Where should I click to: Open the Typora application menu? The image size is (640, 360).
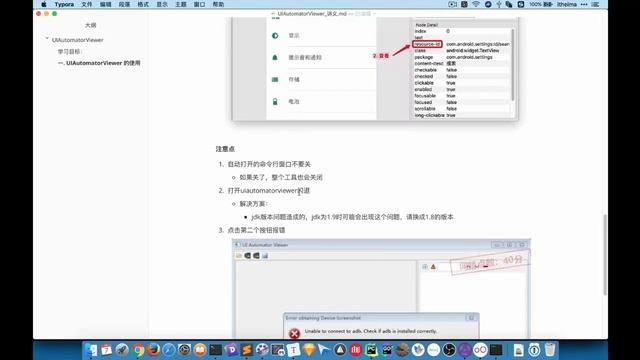[64, 4]
